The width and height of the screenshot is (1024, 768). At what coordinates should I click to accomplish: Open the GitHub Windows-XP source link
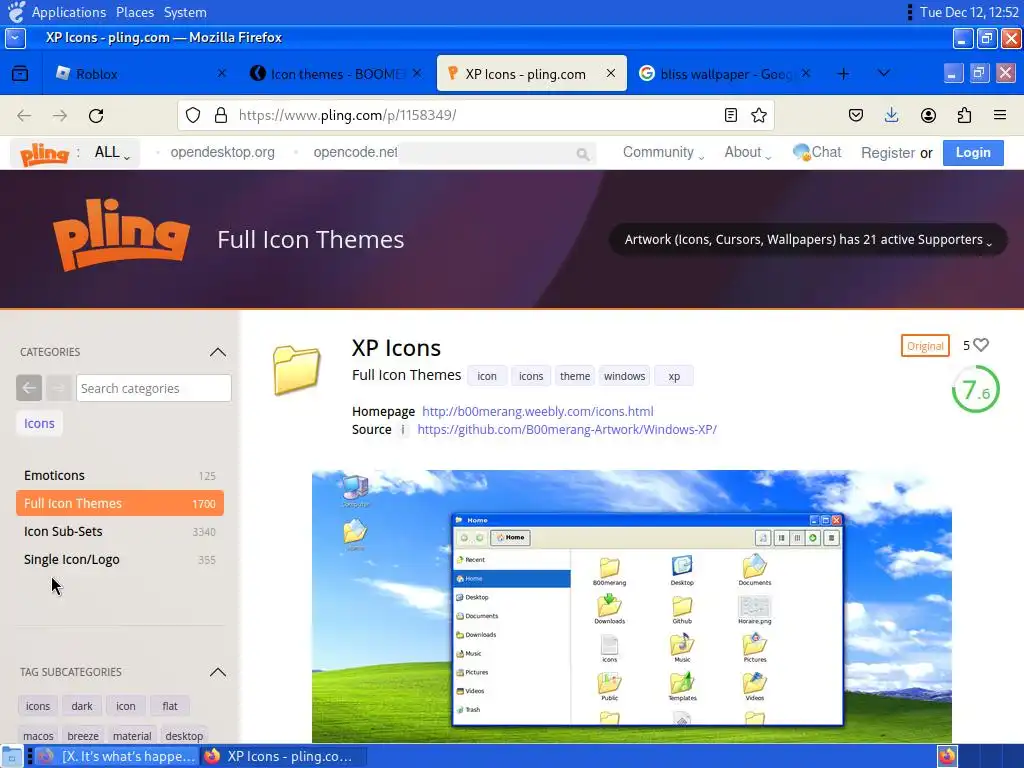tap(567, 430)
